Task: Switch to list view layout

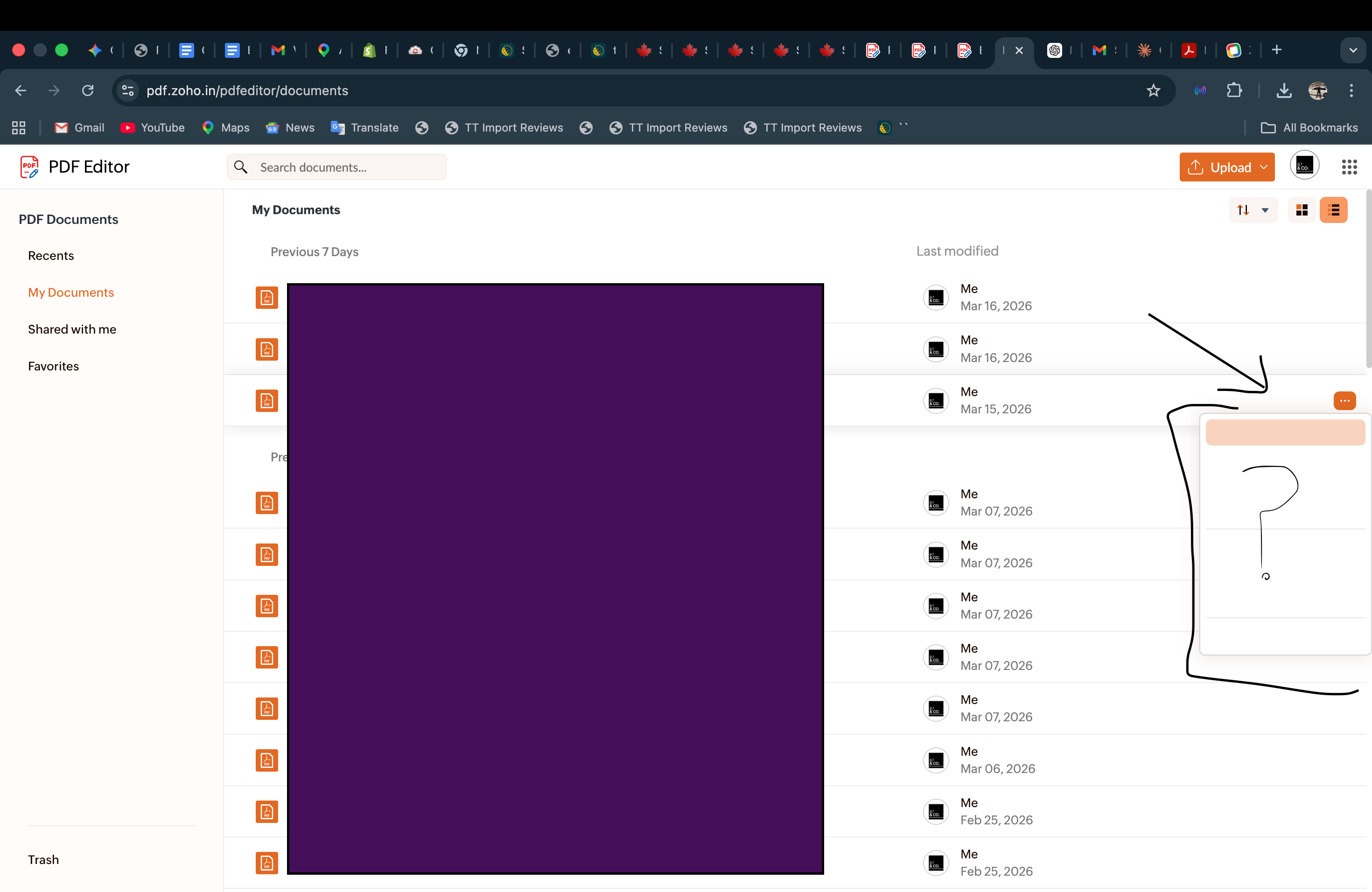Action: tap(1333, 210)
